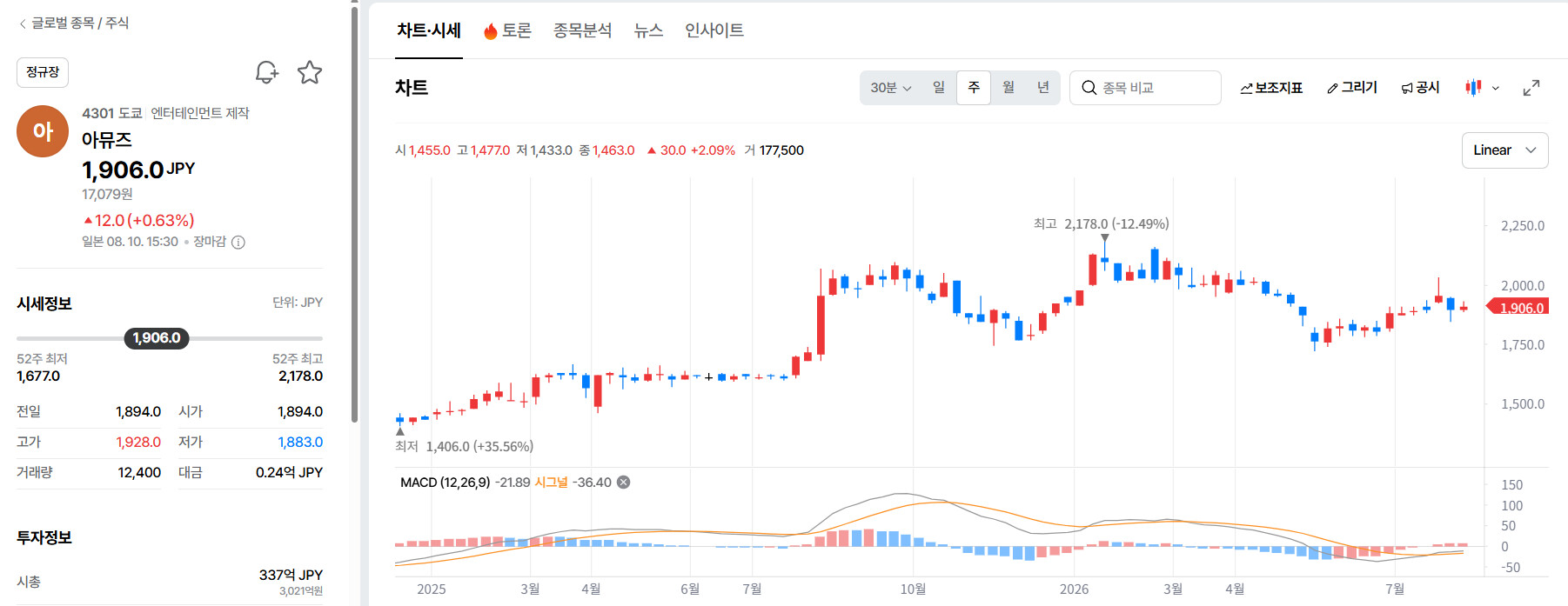The height and width of the screenshot is (606, 1568).
Task: Click the price alert bell icon
Action: click(266, 72)
